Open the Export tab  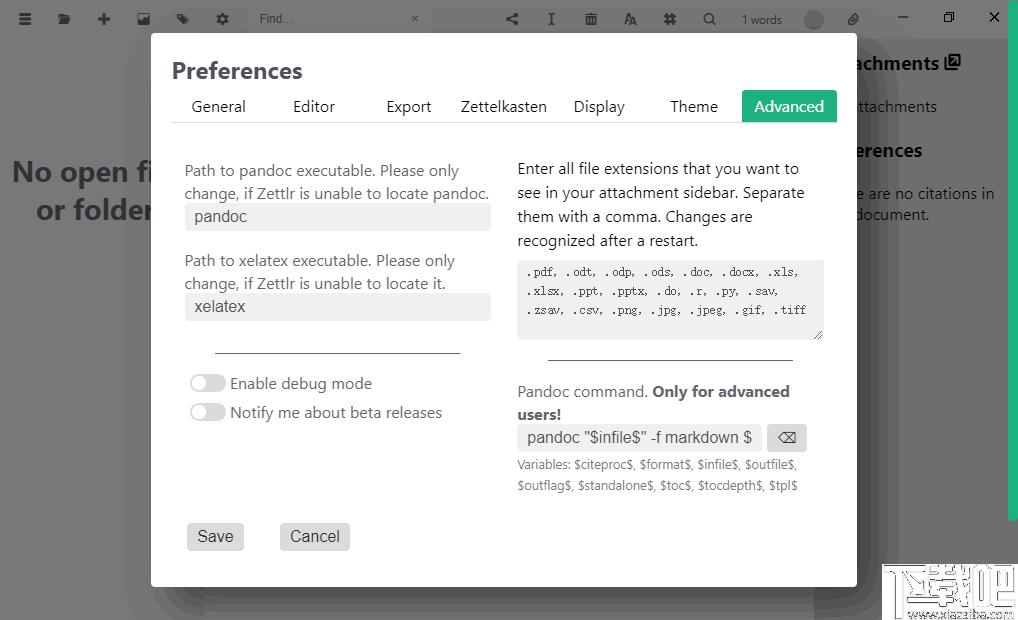(x=408, y=106)
